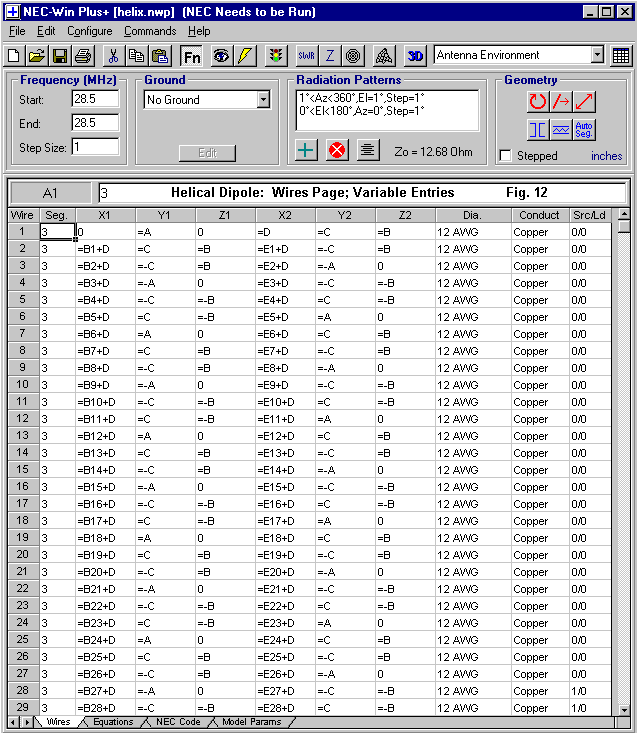Delete radiation pattern with red X icon
The image size is (637, 733).
click(337, 150)
